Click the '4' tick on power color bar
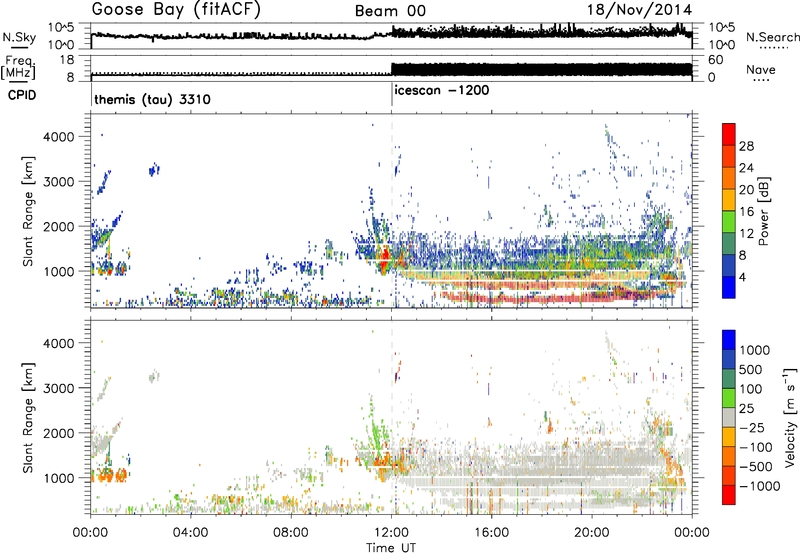800x554 pixels. tap(743, 277)
